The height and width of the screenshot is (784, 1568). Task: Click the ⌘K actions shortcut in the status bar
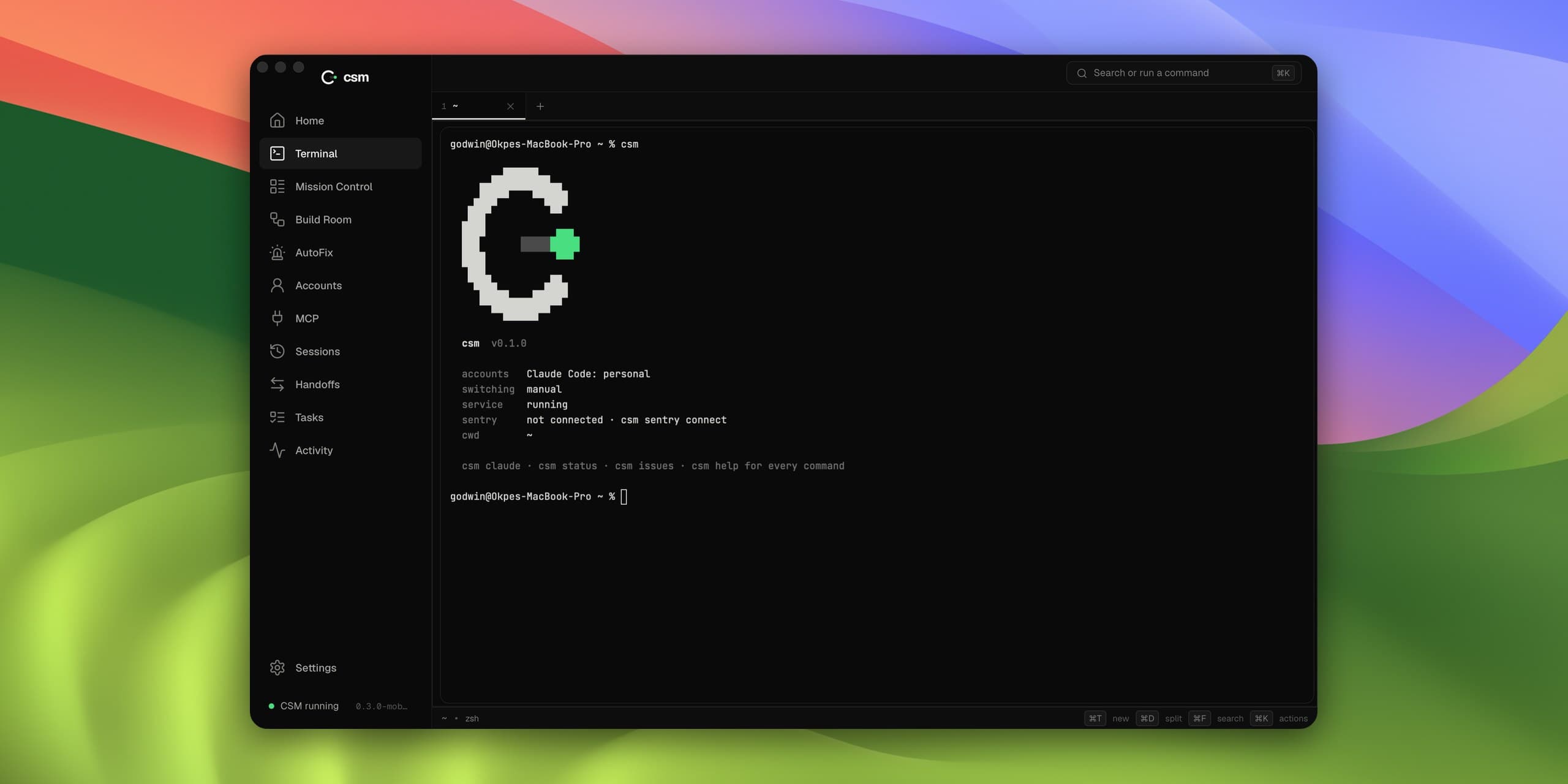[1279, 718]
